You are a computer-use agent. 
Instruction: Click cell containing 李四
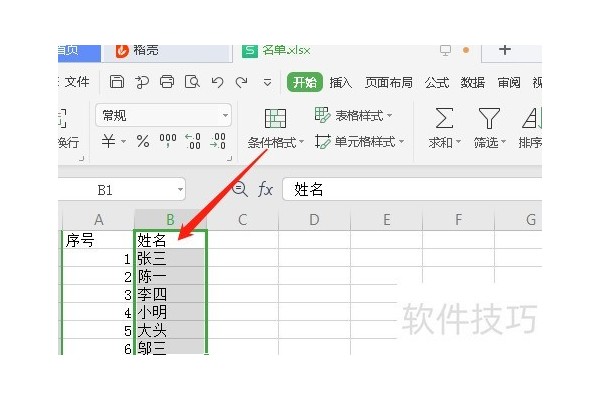(x=170, y=294)
